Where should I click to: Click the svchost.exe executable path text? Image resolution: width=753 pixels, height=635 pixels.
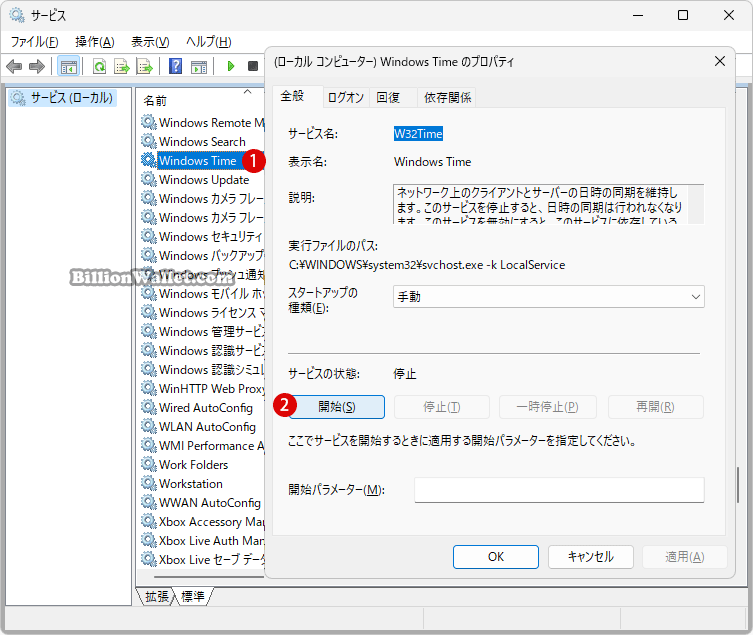click(x=427, y=265)
